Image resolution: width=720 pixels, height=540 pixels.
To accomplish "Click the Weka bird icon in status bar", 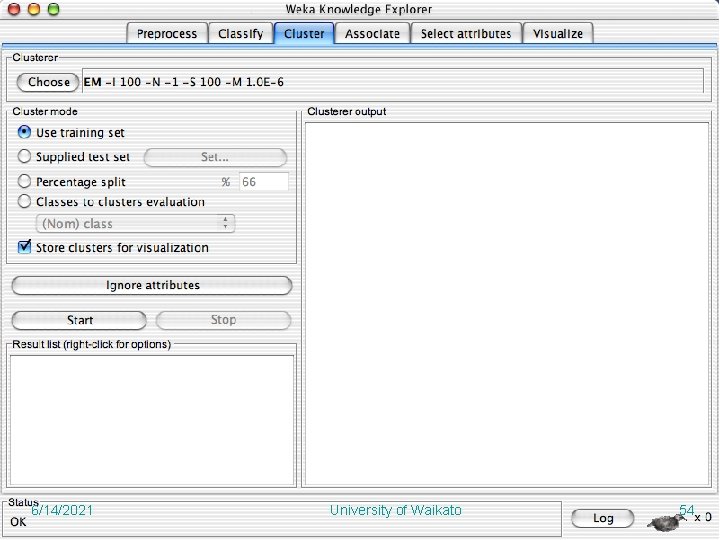I will click(664, 522).
